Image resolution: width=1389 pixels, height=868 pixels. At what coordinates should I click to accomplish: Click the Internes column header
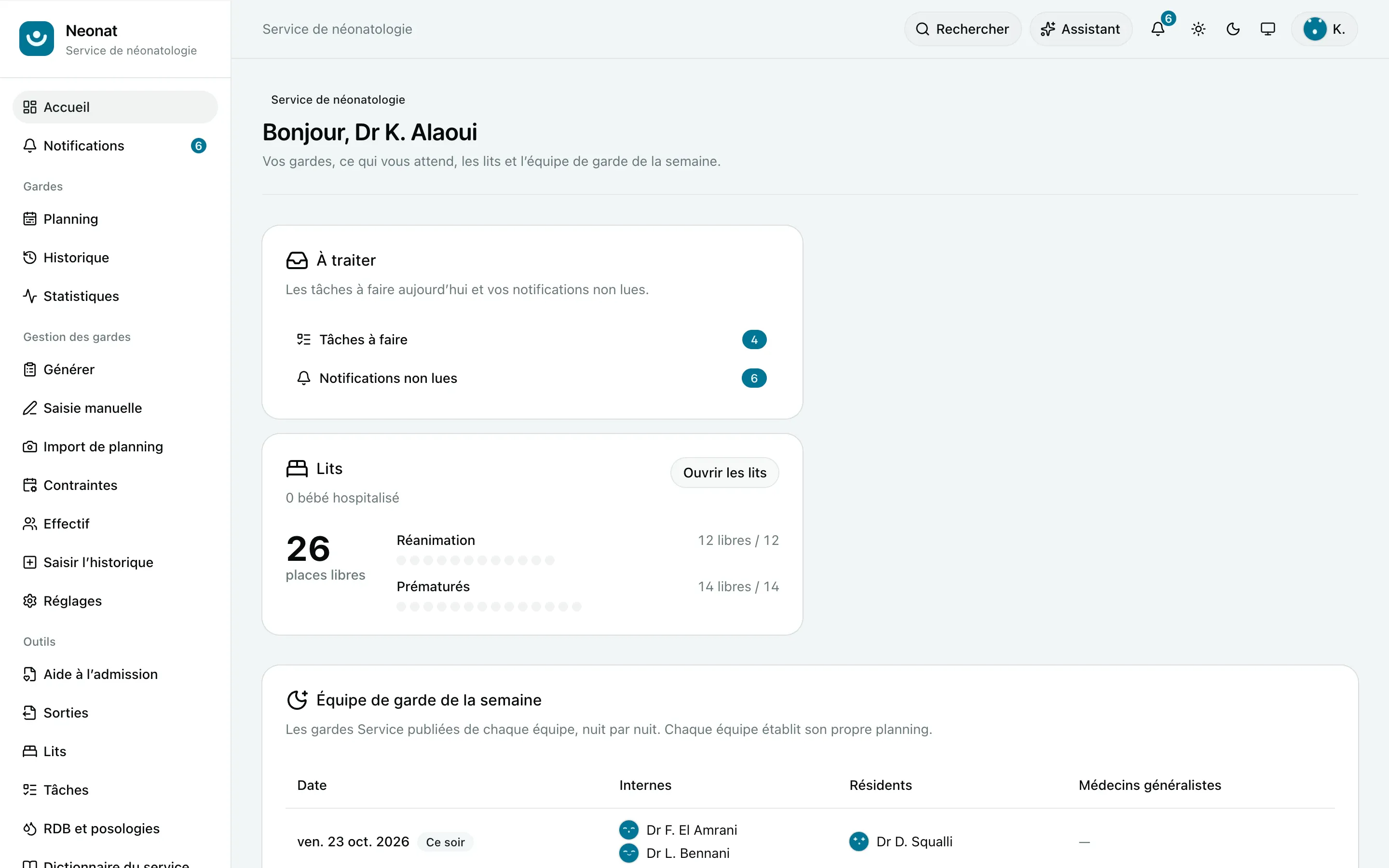point(645,786)
